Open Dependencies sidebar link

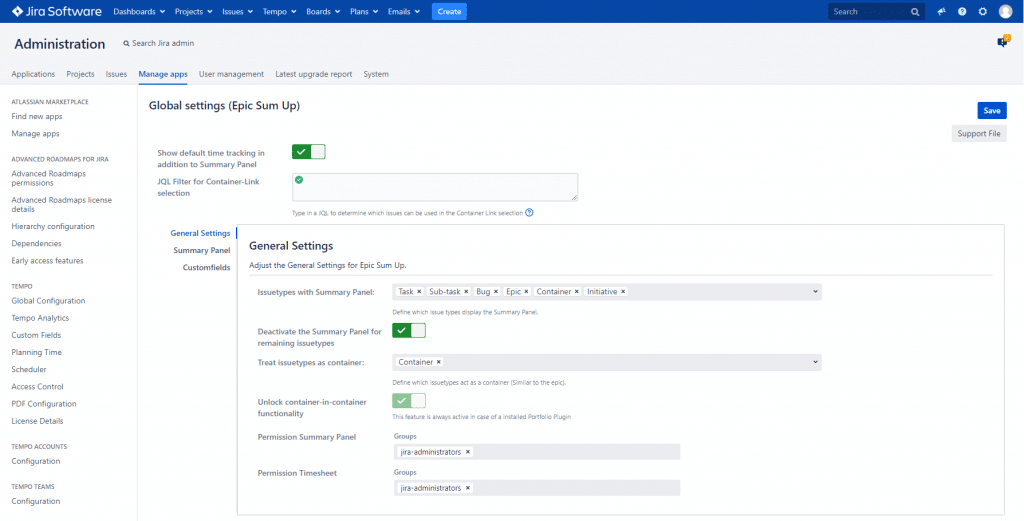[37, 244]
